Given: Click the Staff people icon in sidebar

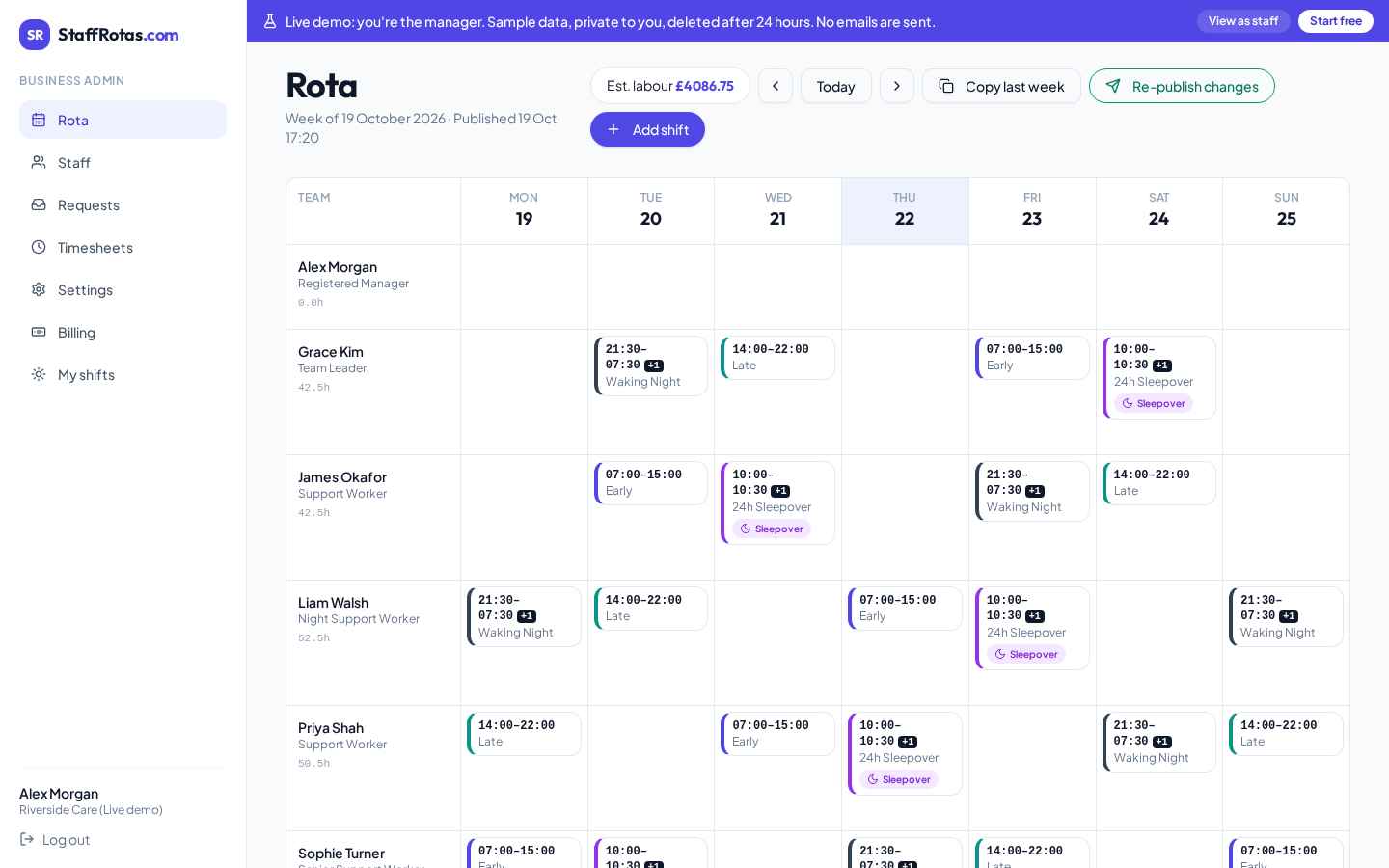Looking at the screenshot, I should coord(39,162).
